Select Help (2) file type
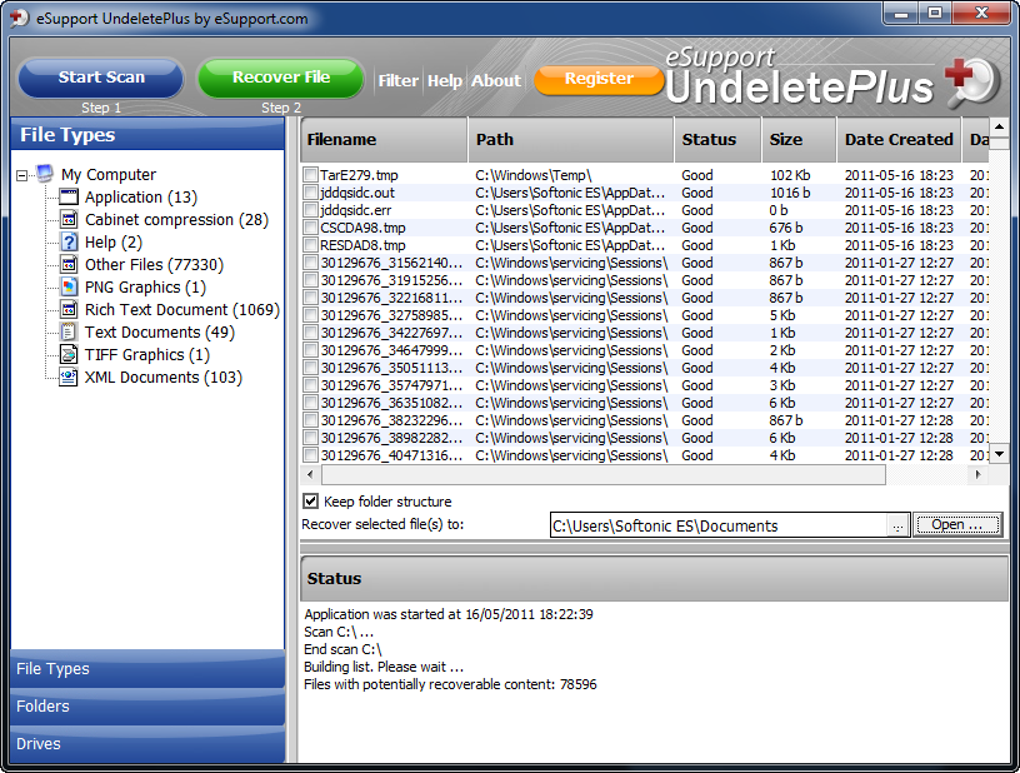 pos(113,242)
